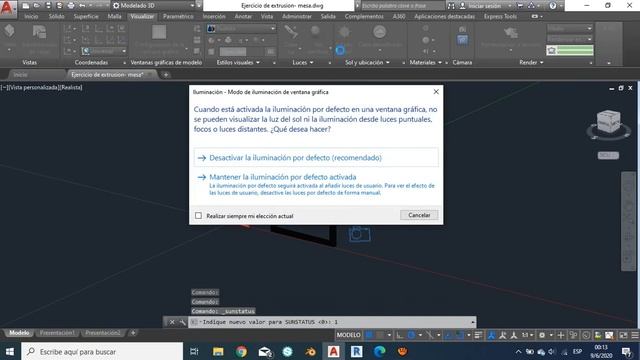Open the visual style dropdown in Estilos visuales

(273, 29)
